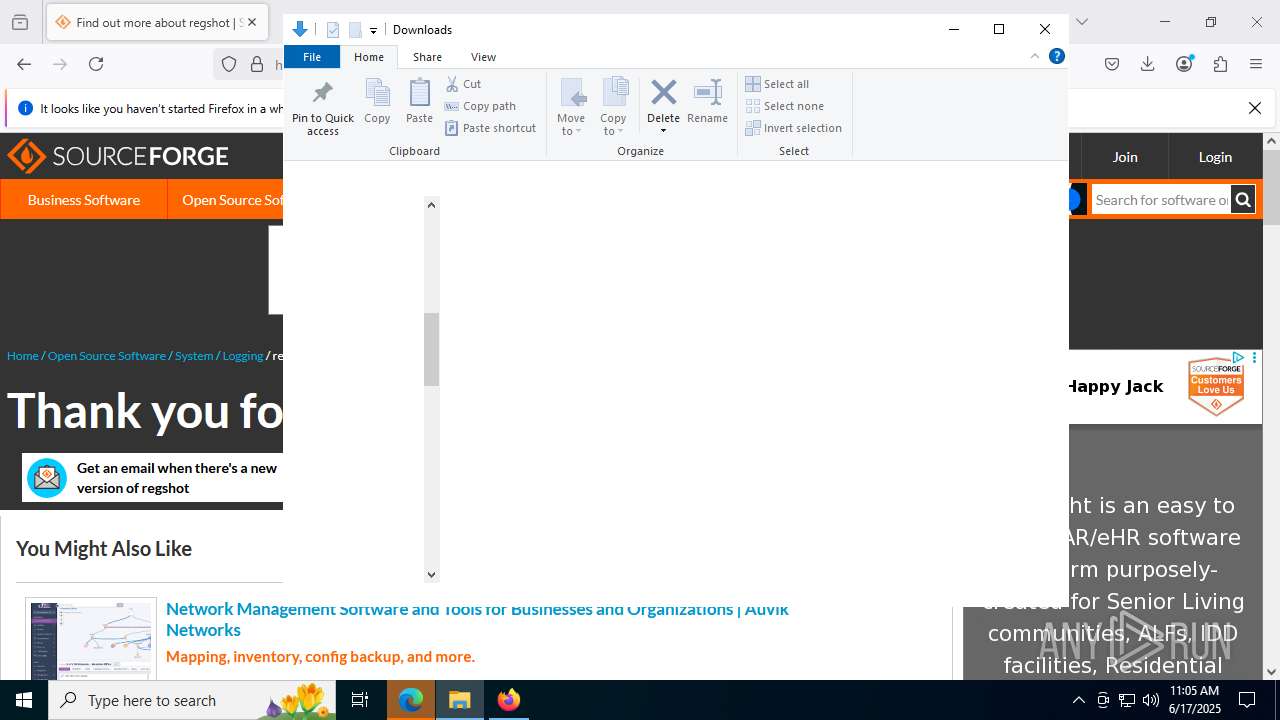1280x720 pixels.
Task: Click Invert selection in ribbon
Action: tap(793, 128)
